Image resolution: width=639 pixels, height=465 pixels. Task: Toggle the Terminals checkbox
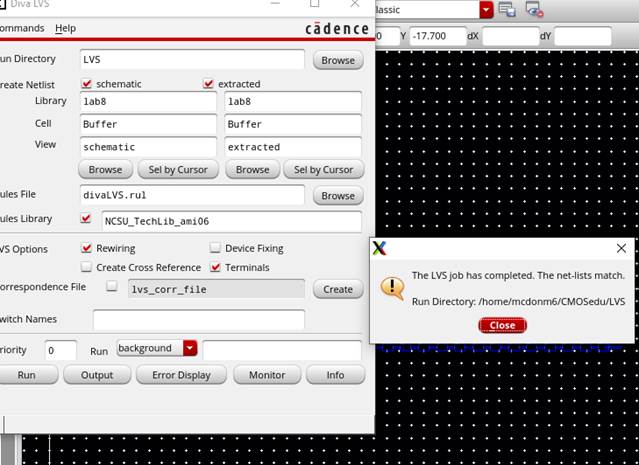(215, 267)
